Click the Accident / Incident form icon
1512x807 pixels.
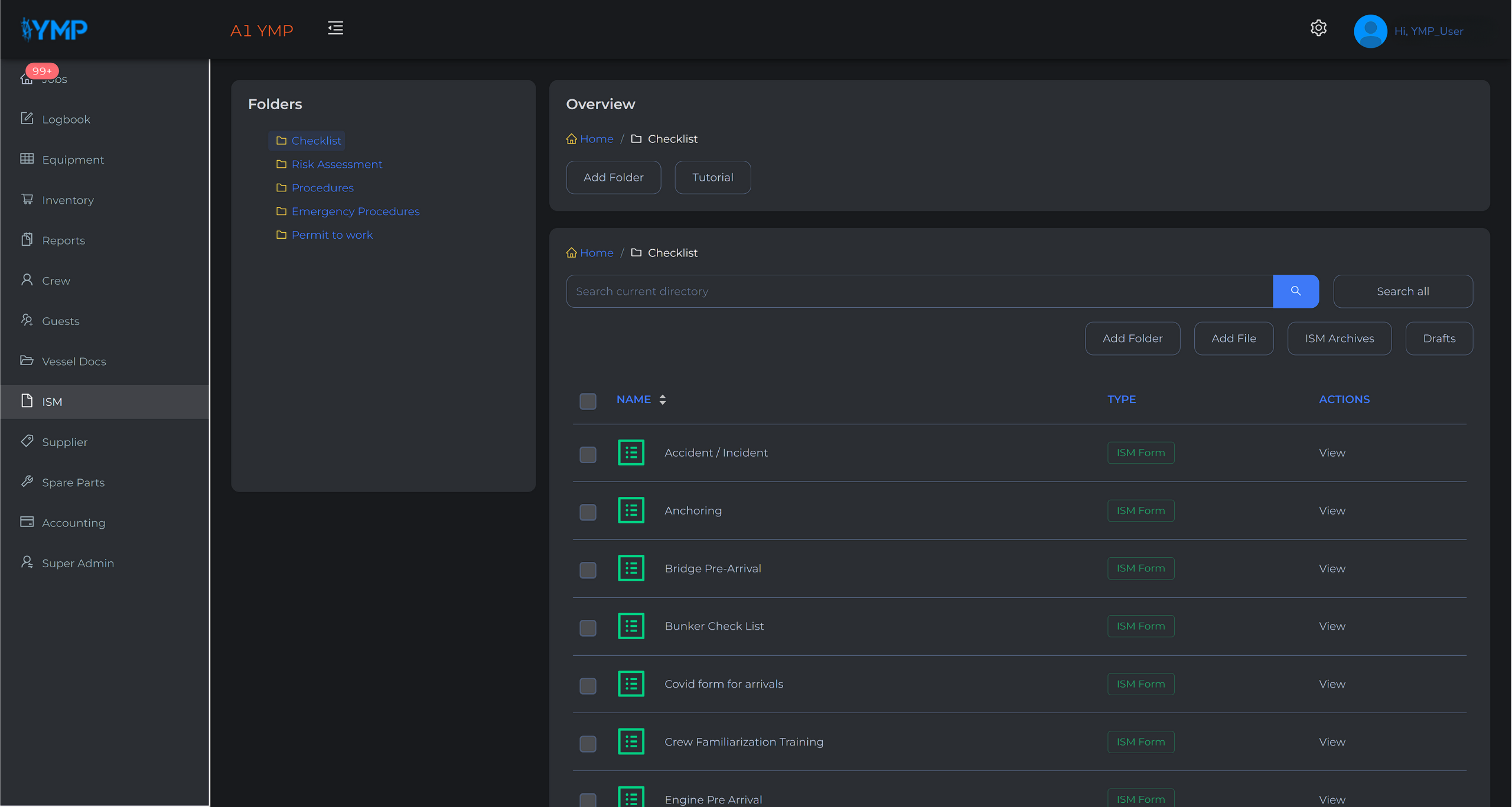tap(631, 453)
